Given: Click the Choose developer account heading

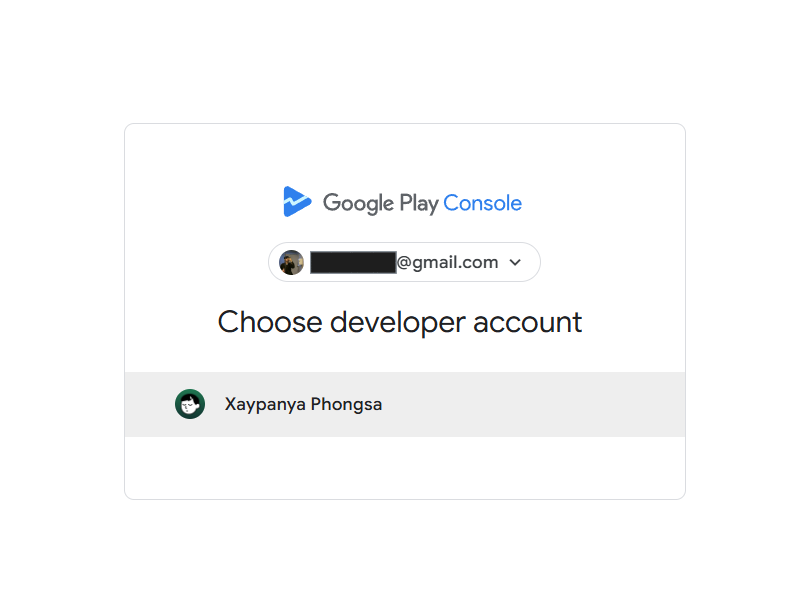Looking at the screenshot, I should coord(400,322).
